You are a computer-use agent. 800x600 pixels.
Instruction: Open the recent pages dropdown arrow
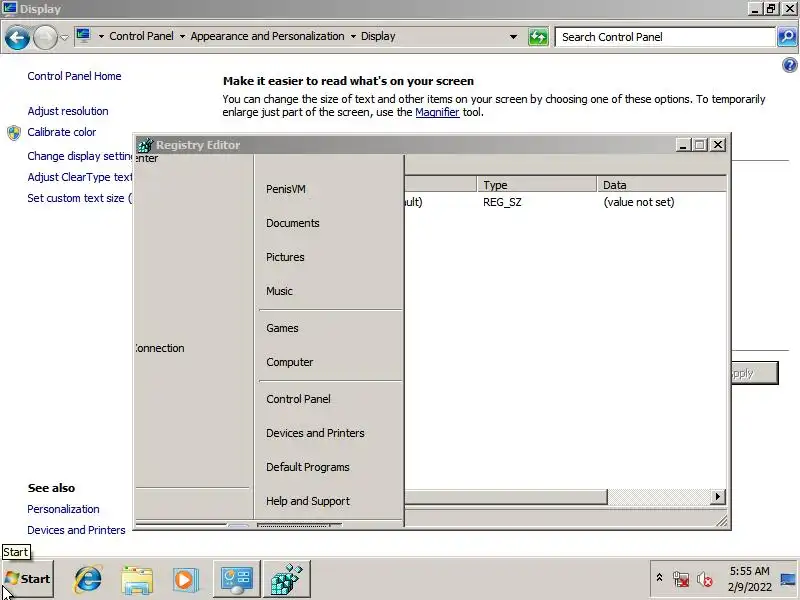64,37
